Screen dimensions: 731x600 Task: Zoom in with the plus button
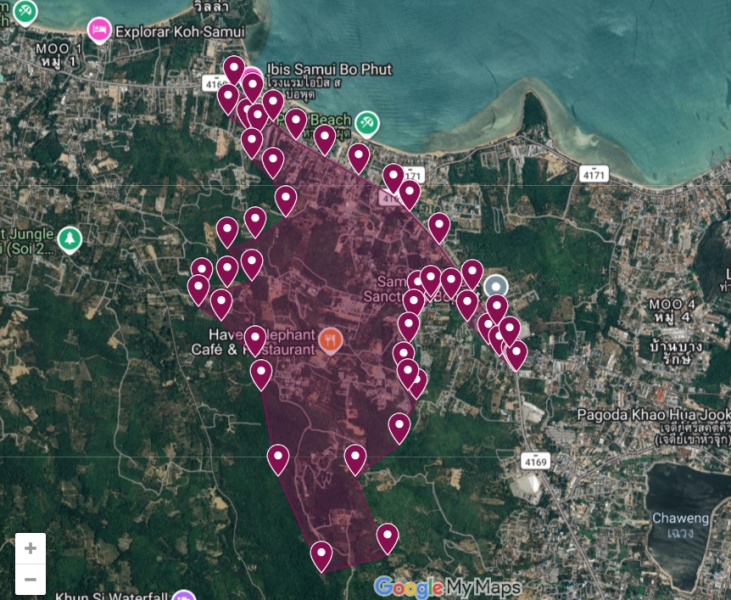[30, 548]
